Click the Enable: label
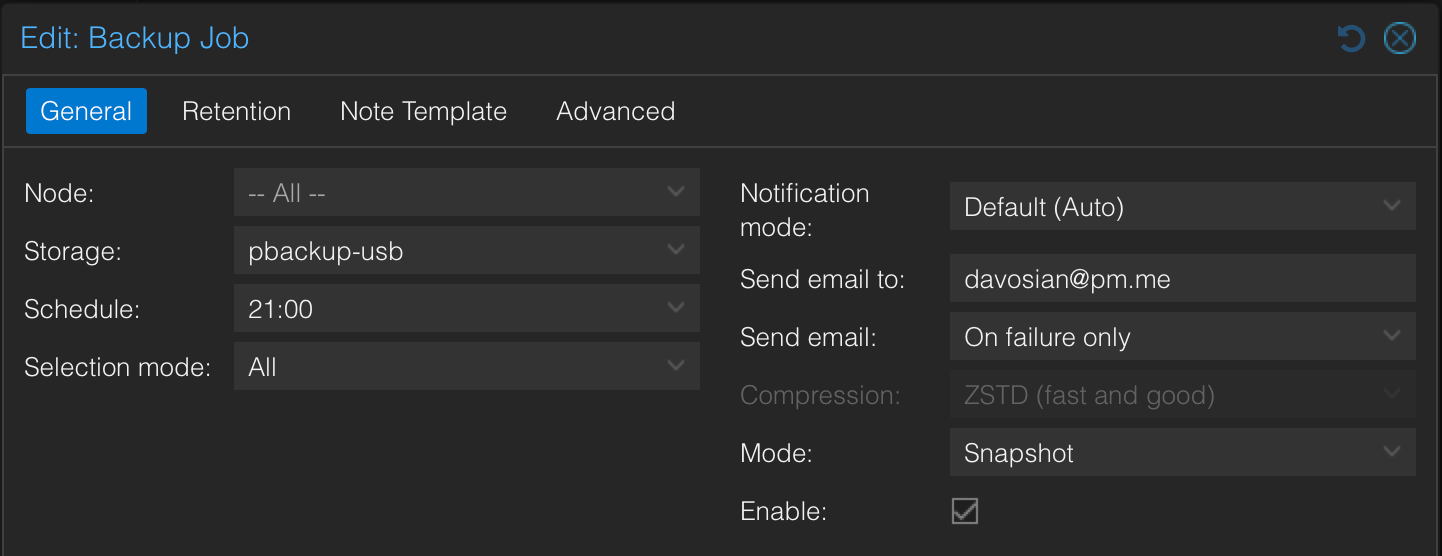1442x556 pixels. pyautogui.click(x=784, y=511)
